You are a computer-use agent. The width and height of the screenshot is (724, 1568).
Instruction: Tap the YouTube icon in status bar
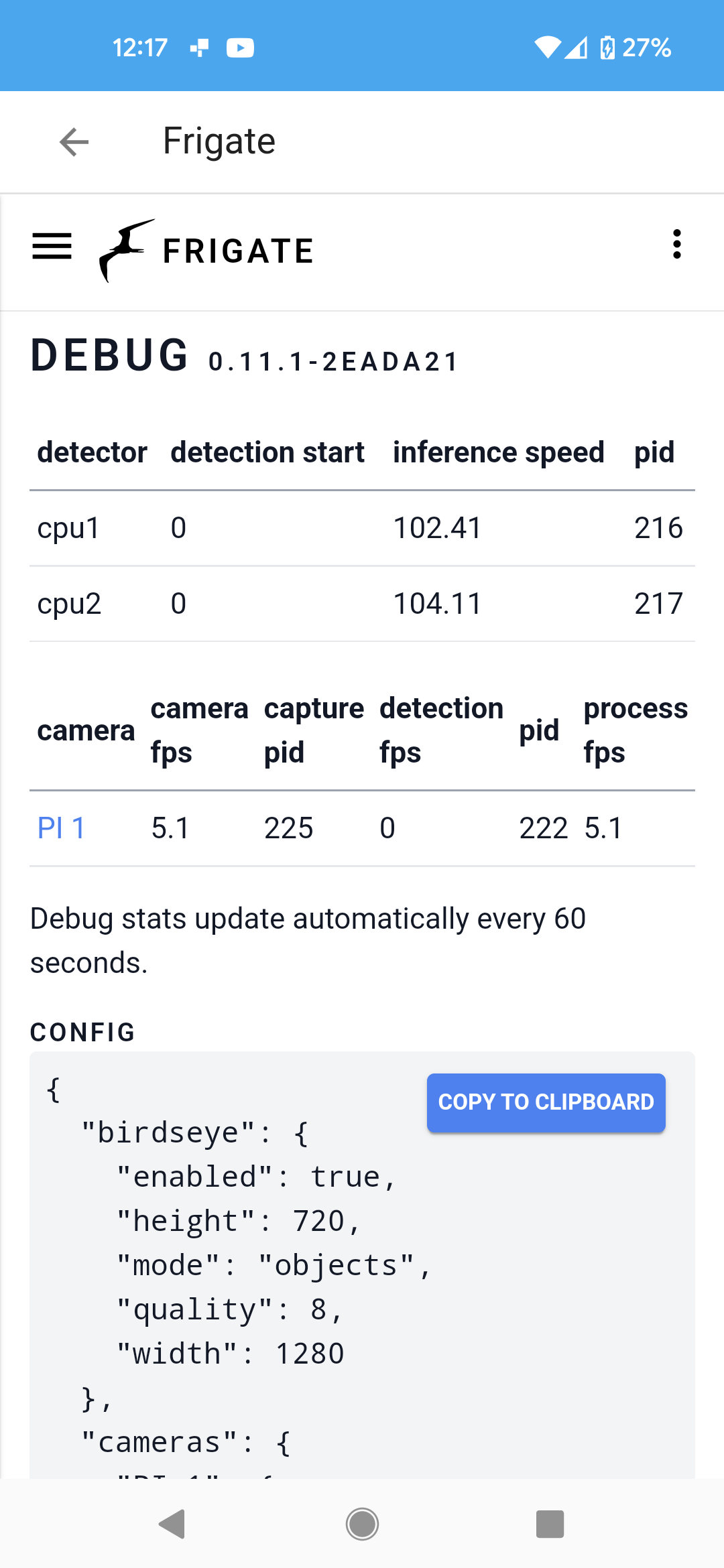(x=241, y=48)
